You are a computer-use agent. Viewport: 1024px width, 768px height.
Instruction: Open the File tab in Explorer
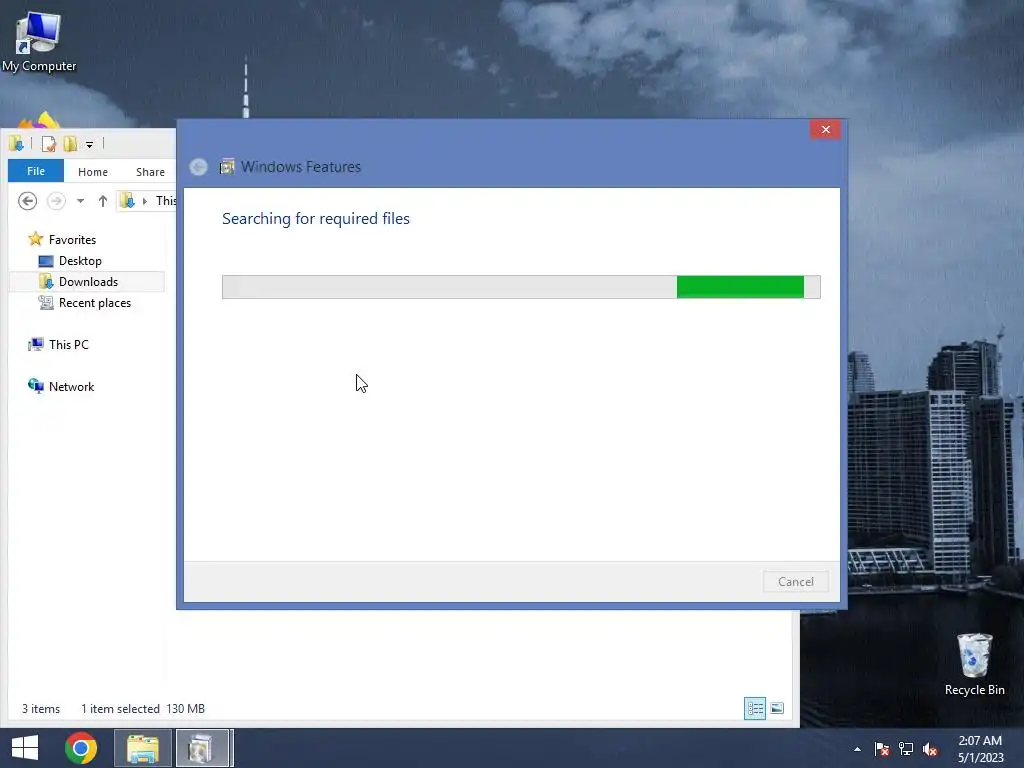(x=36, y=171)
